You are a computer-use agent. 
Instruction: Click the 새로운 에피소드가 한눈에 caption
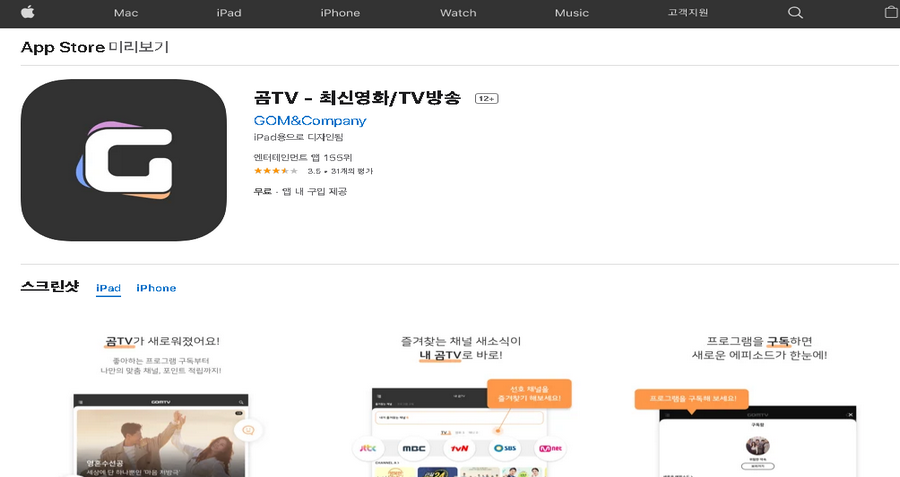(x=759, y=355)
